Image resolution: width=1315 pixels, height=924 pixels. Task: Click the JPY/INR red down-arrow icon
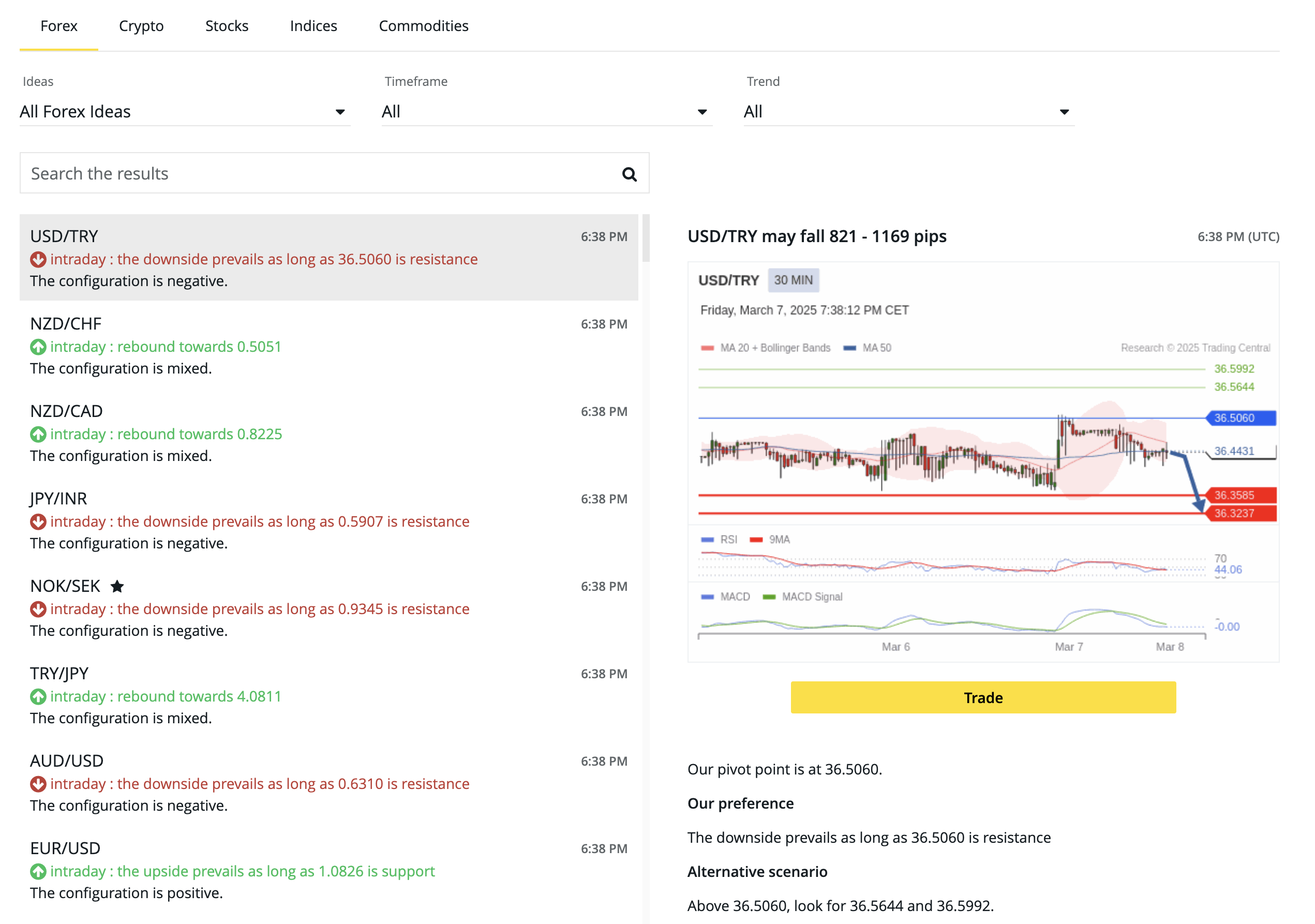pos(38,522)
